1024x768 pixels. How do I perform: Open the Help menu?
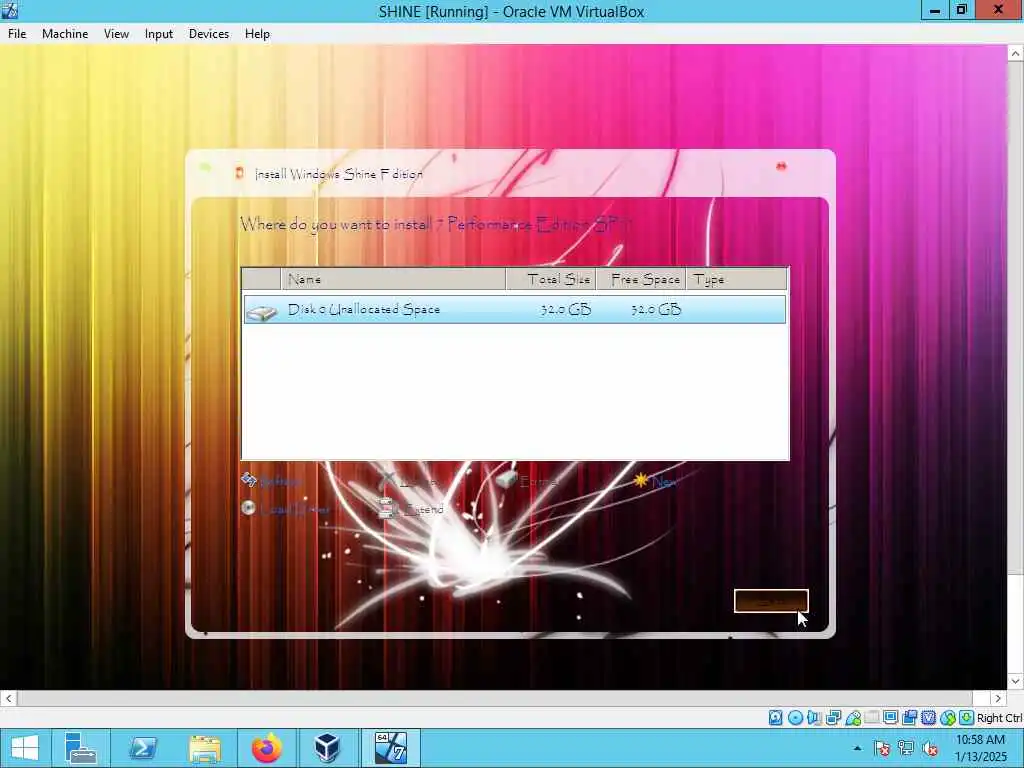coord(257,34)
